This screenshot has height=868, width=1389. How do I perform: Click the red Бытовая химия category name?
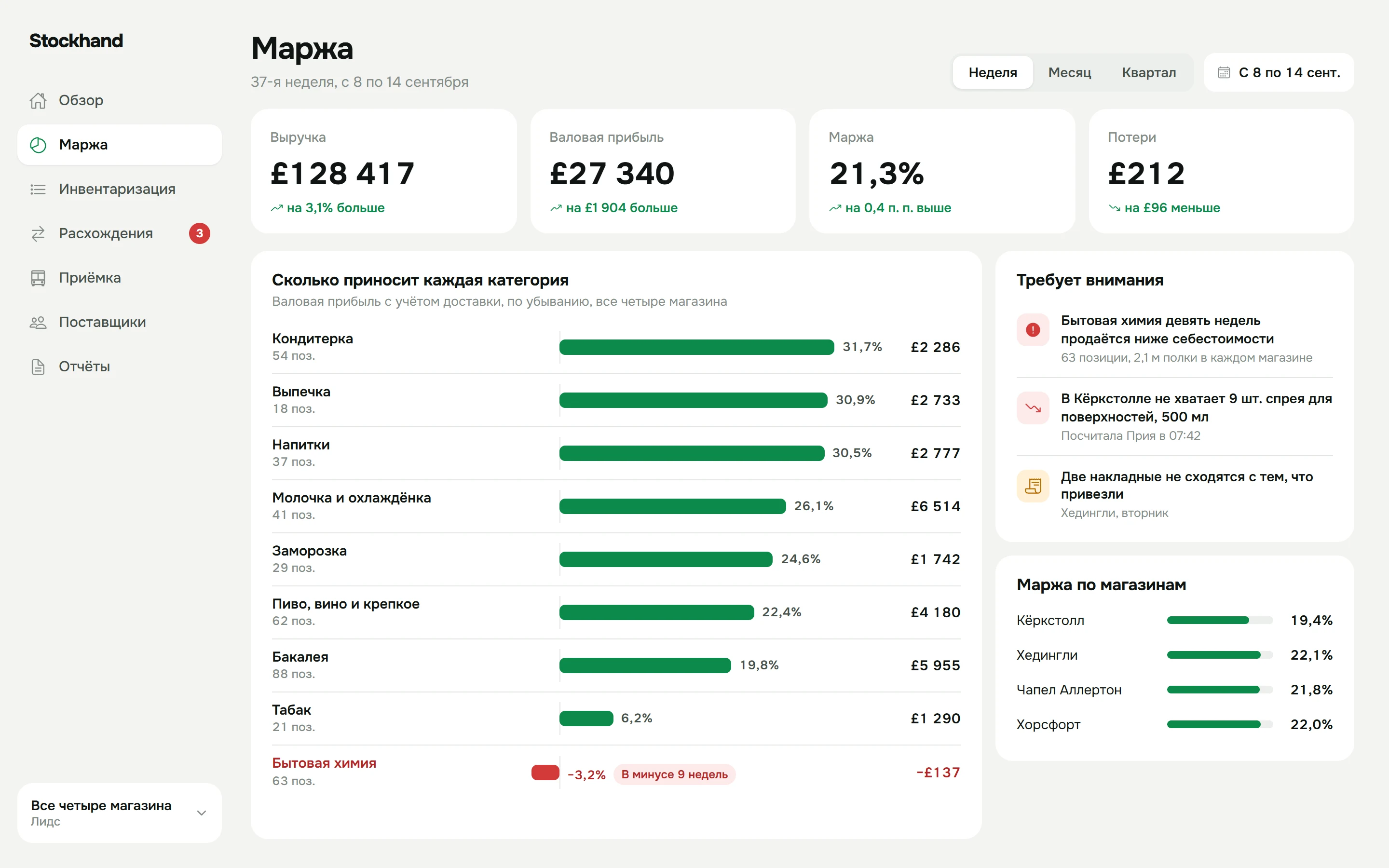coord(324,763)
